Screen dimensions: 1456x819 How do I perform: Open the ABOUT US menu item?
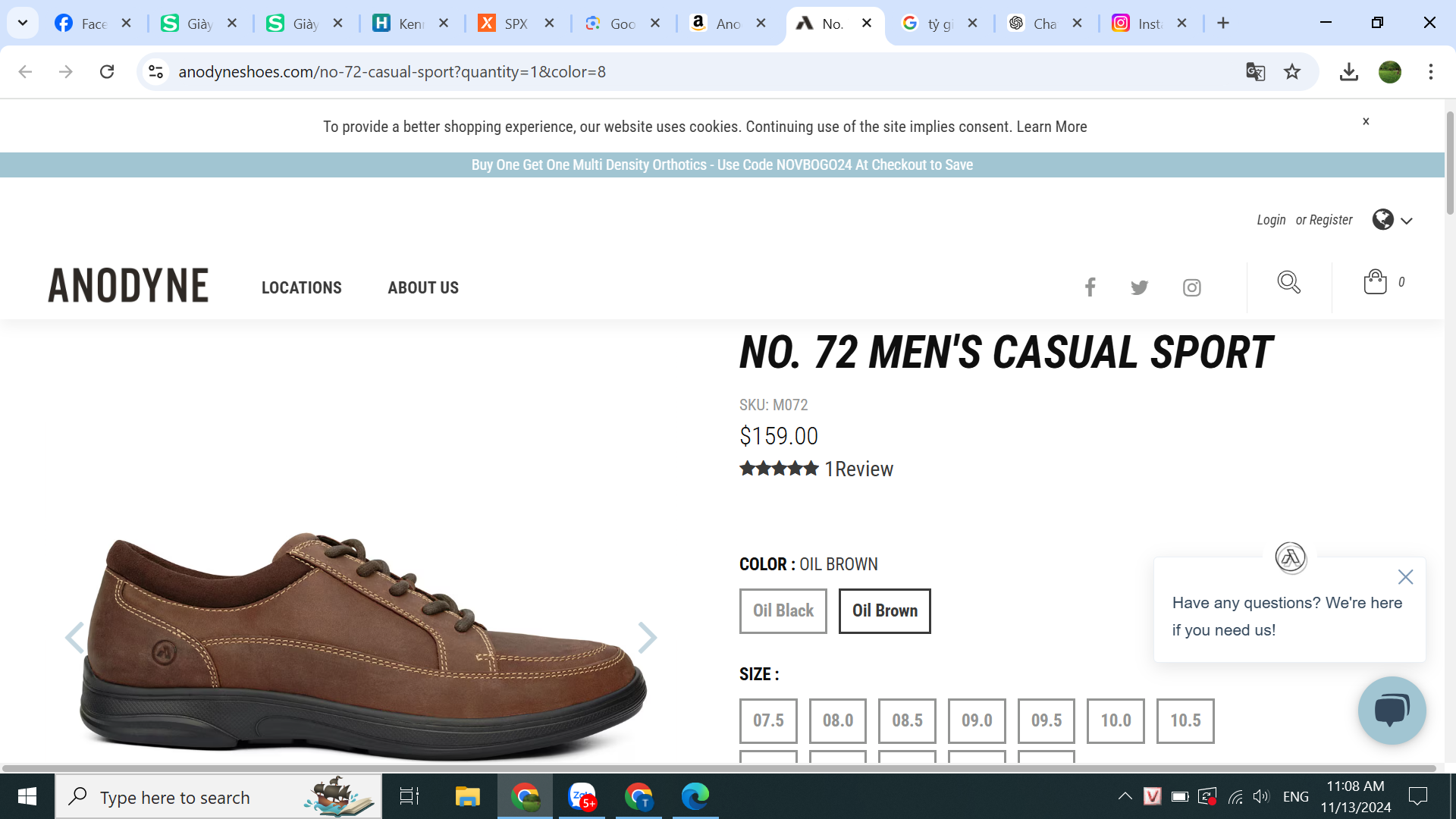point(423,288)
